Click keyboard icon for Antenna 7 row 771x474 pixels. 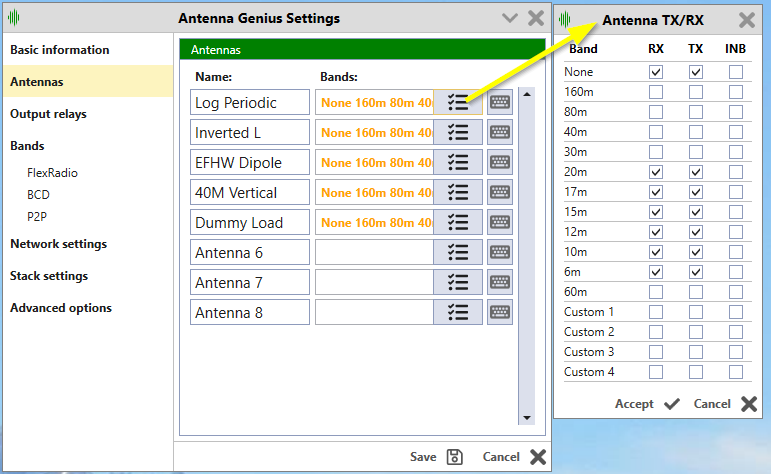point(500,282)
